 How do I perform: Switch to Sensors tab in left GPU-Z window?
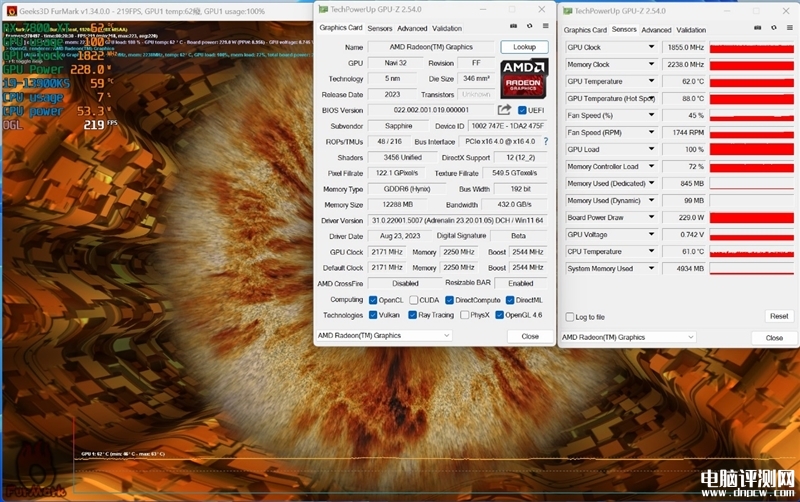pyautogui.click(x=380, y=29)
